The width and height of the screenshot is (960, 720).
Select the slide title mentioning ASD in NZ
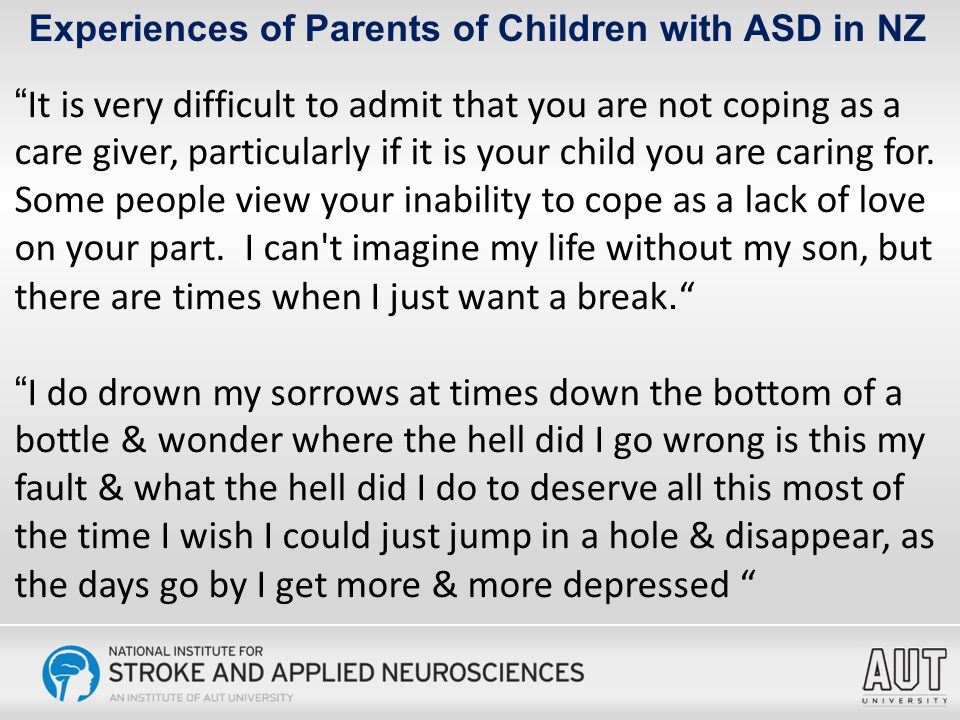[478, 28]
